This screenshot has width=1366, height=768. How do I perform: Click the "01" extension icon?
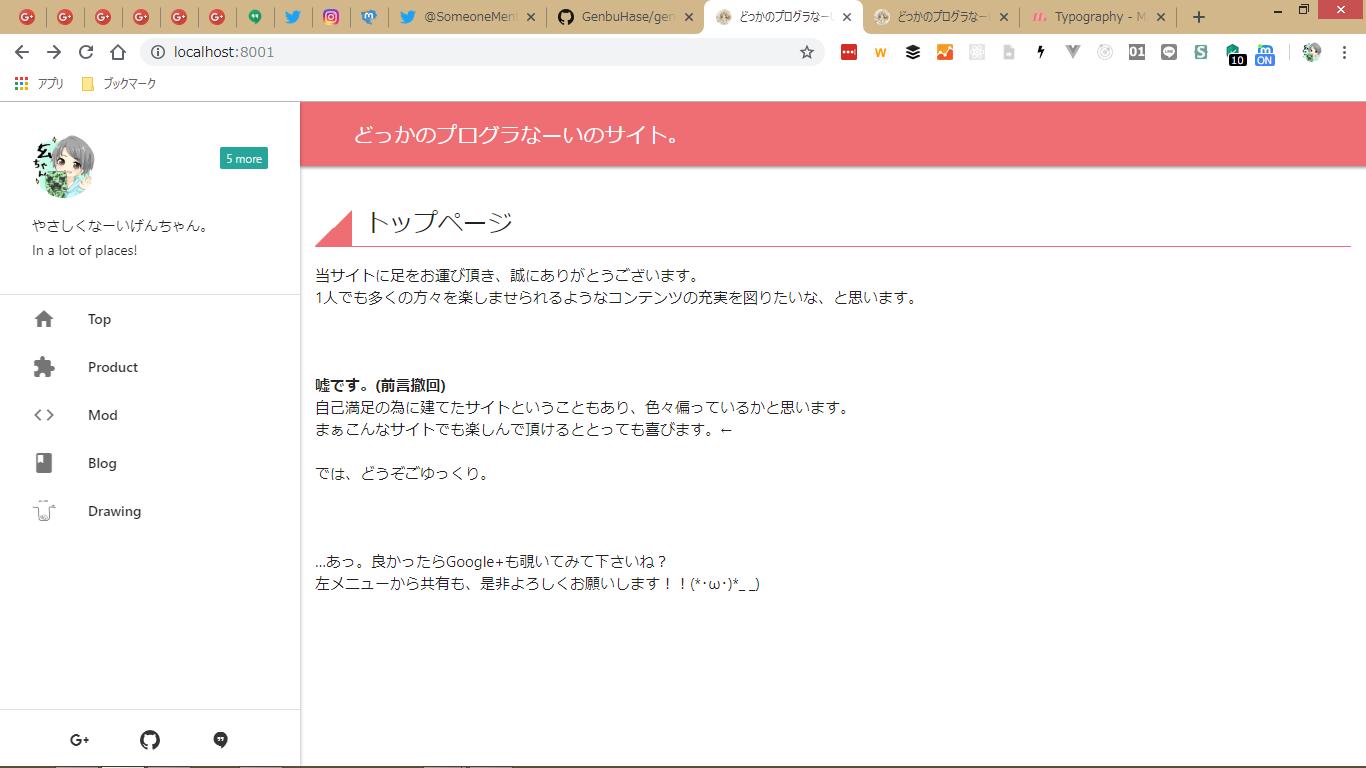pos(1137,52)
